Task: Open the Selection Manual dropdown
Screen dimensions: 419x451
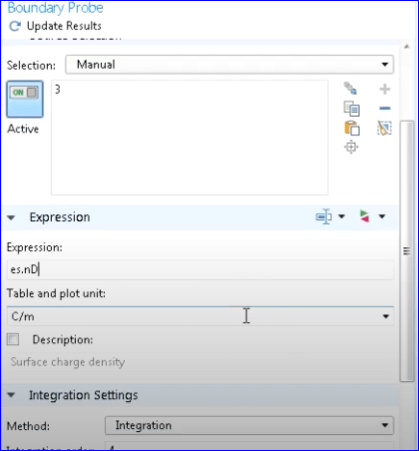Action: [x=230, y=65]
